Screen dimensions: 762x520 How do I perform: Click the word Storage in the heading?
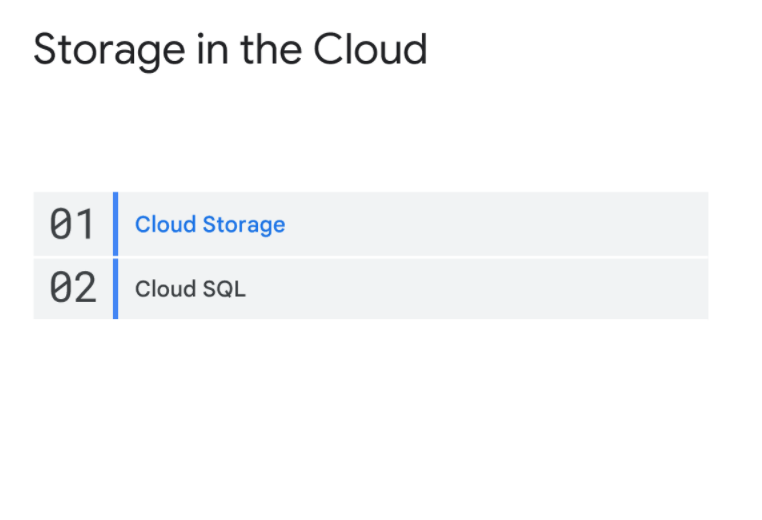109,51
